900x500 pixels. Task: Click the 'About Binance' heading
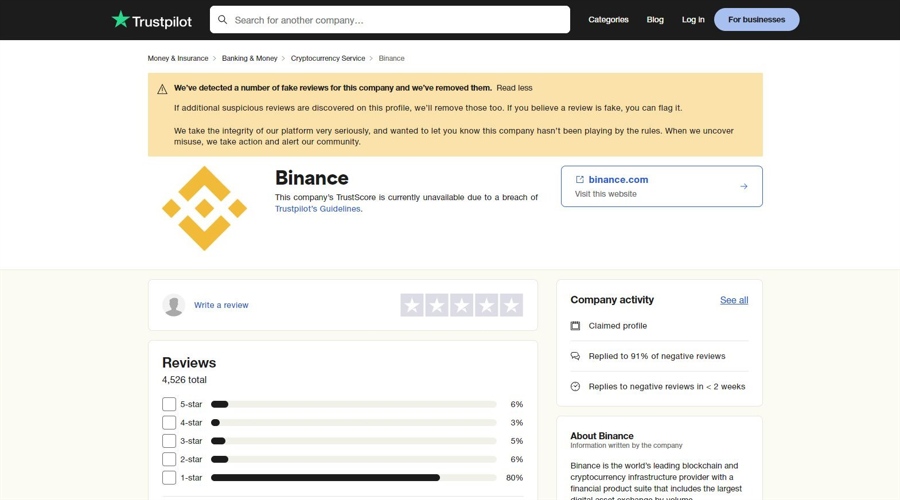pos(602,436)
